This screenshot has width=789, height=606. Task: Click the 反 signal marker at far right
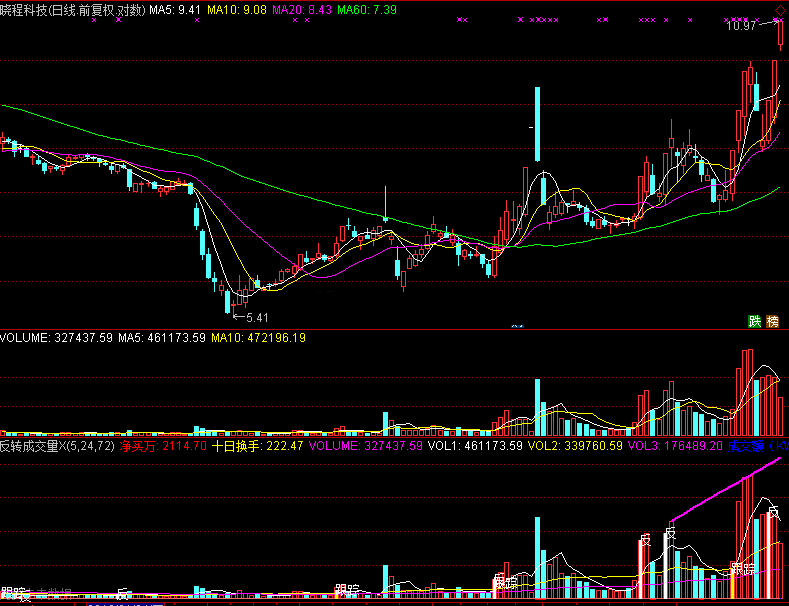[773, 513]
